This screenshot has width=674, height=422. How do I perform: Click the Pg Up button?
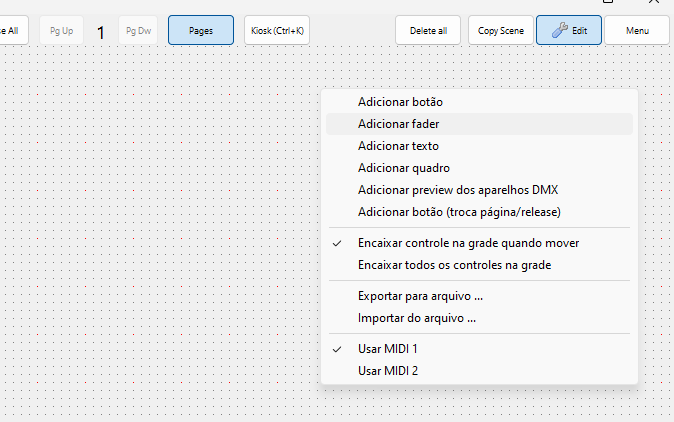click(x=61, y=30)
